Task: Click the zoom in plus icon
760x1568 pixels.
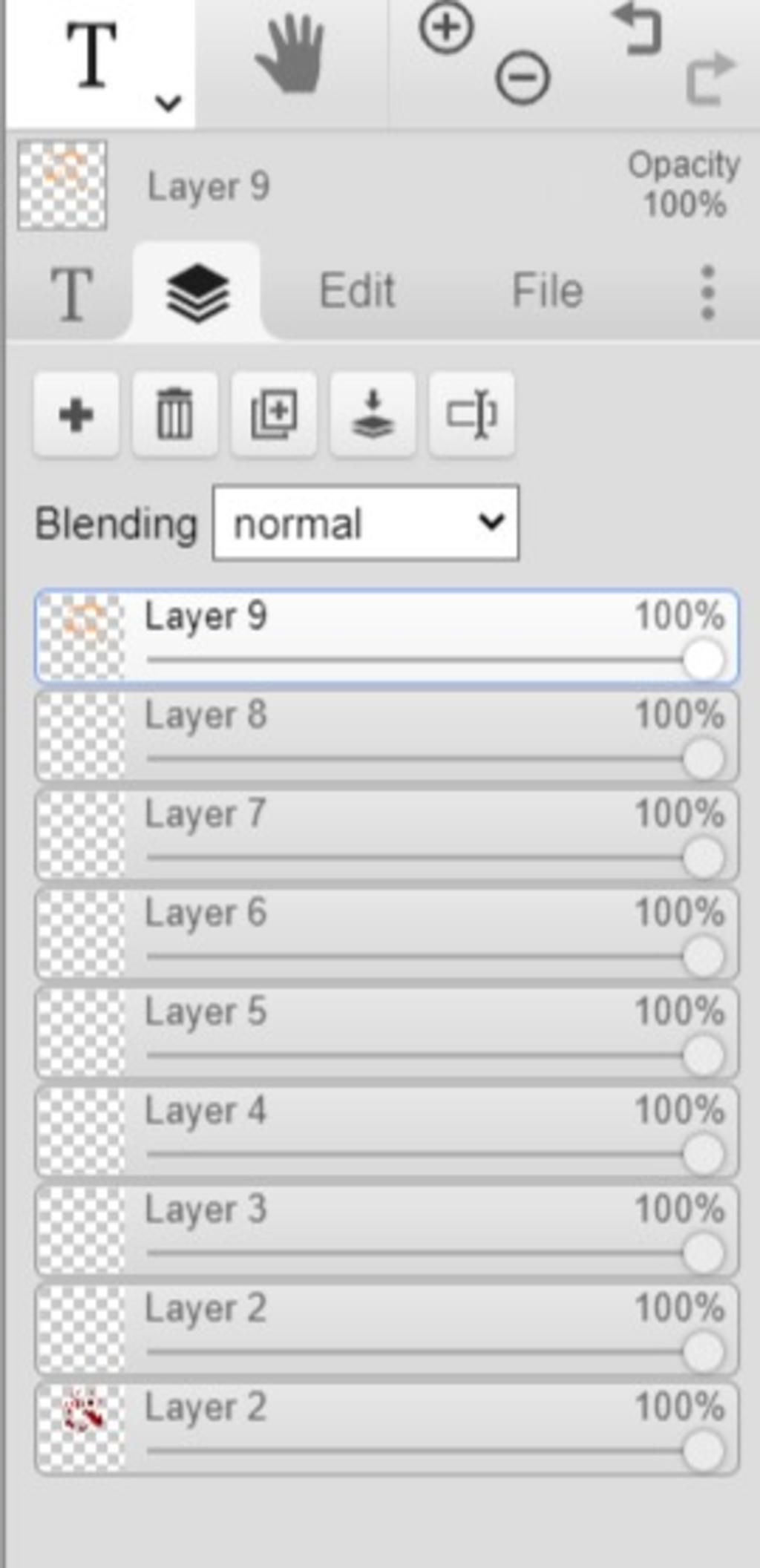Action: coord(446,28)
